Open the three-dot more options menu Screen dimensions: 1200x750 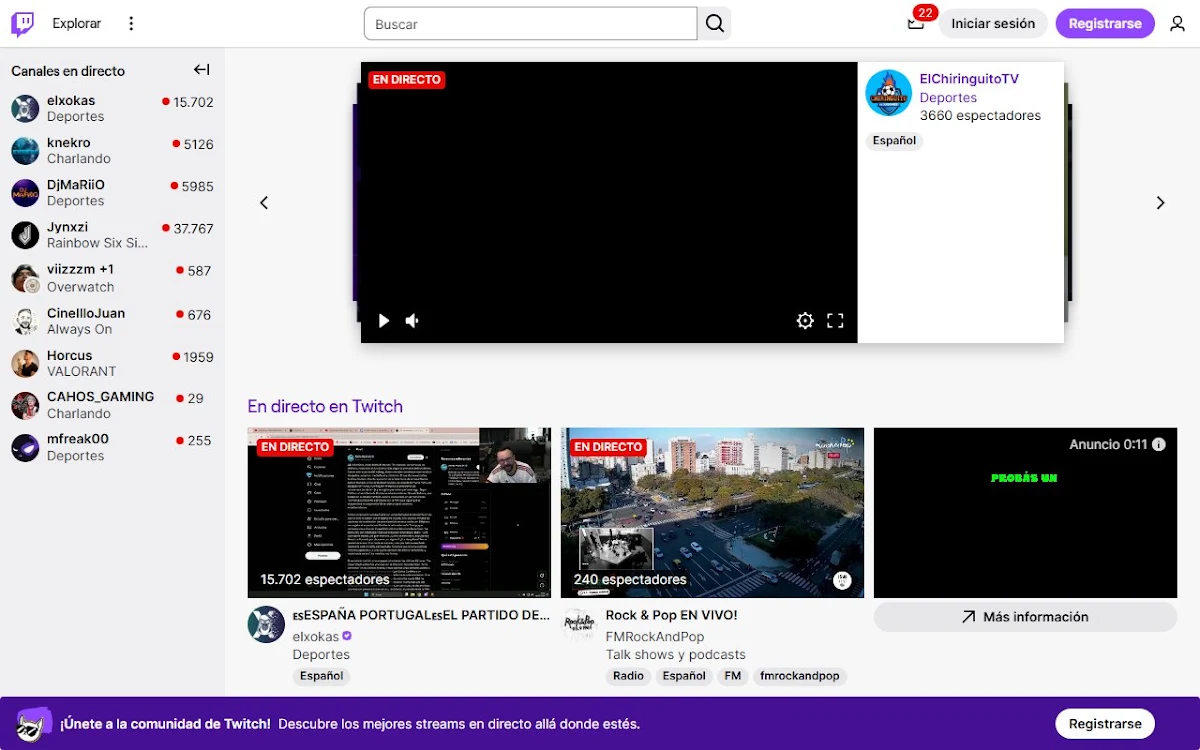(x=131, y=24)
